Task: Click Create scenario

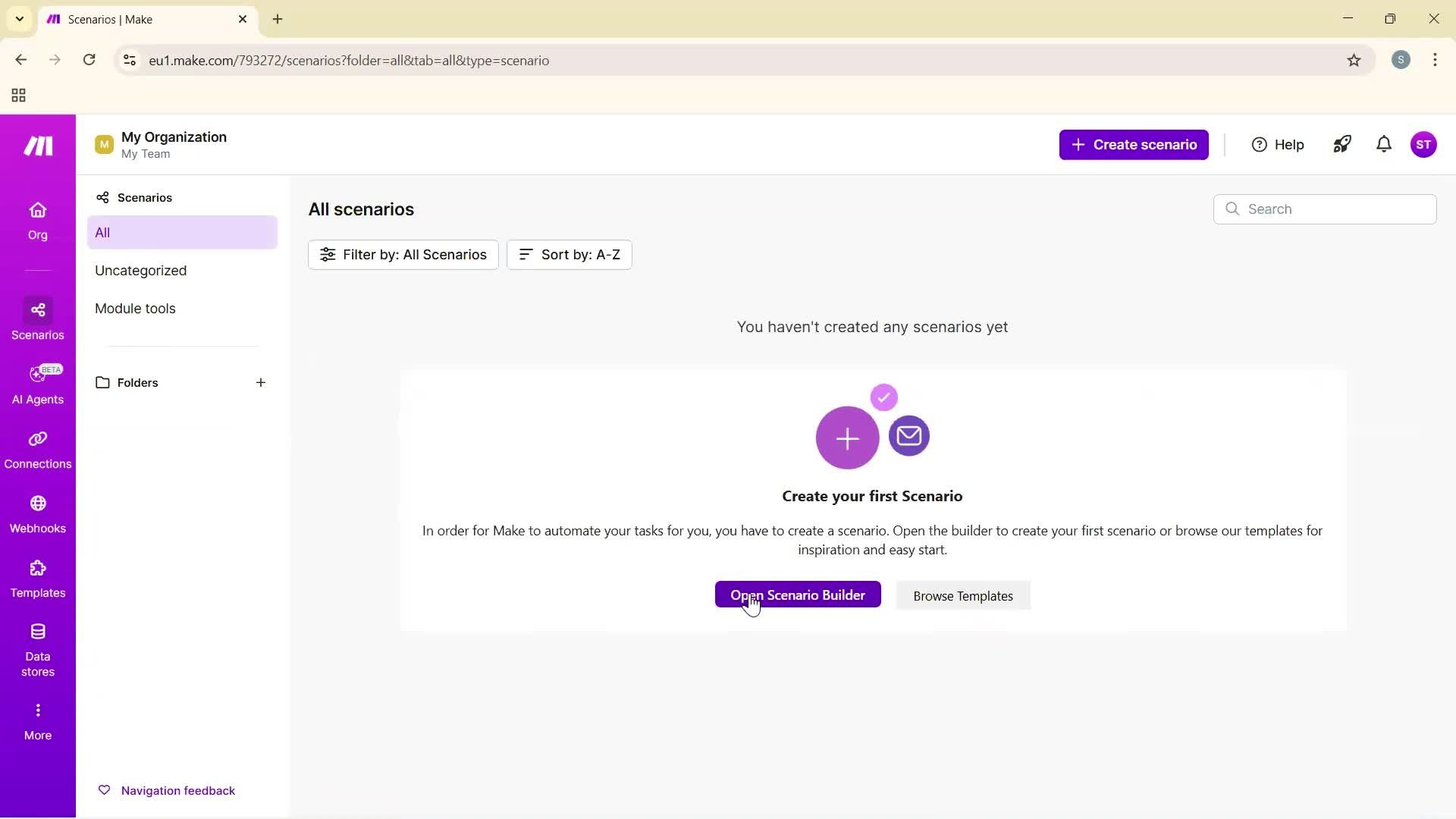Action: click(x=1134, y=144)
